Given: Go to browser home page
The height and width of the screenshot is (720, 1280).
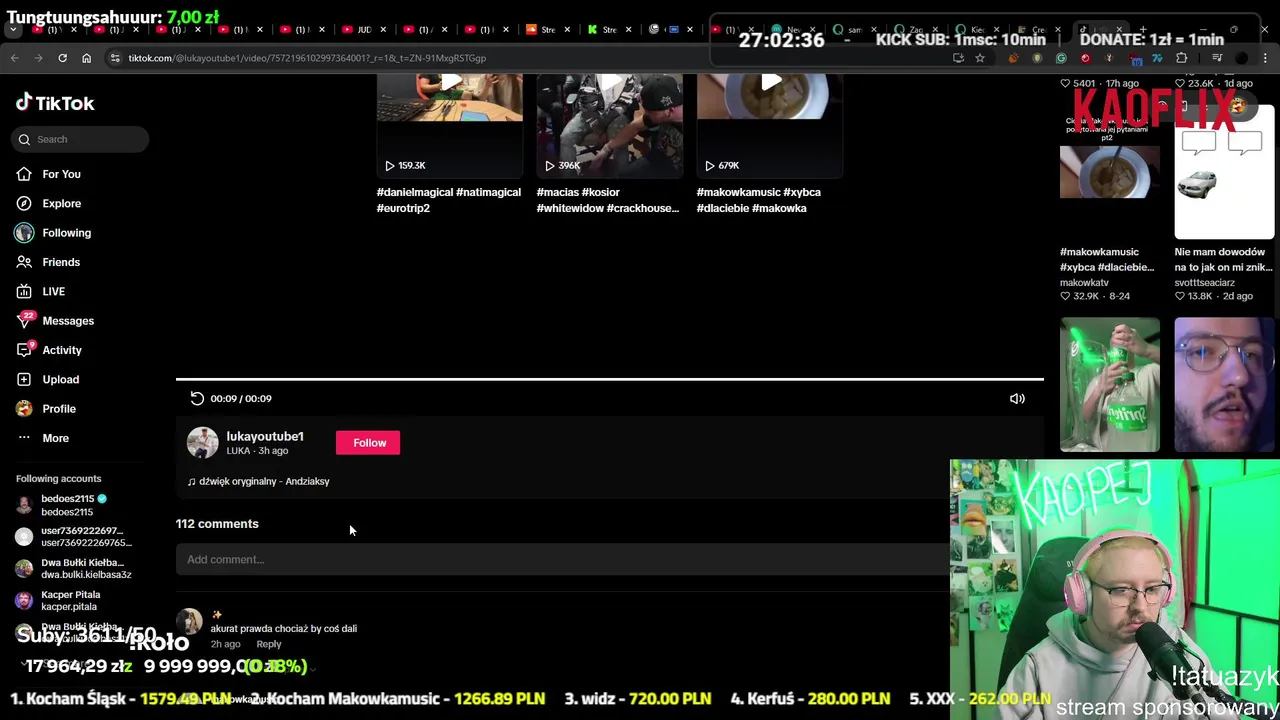Looking at the screenshot, I should point(86,58).
